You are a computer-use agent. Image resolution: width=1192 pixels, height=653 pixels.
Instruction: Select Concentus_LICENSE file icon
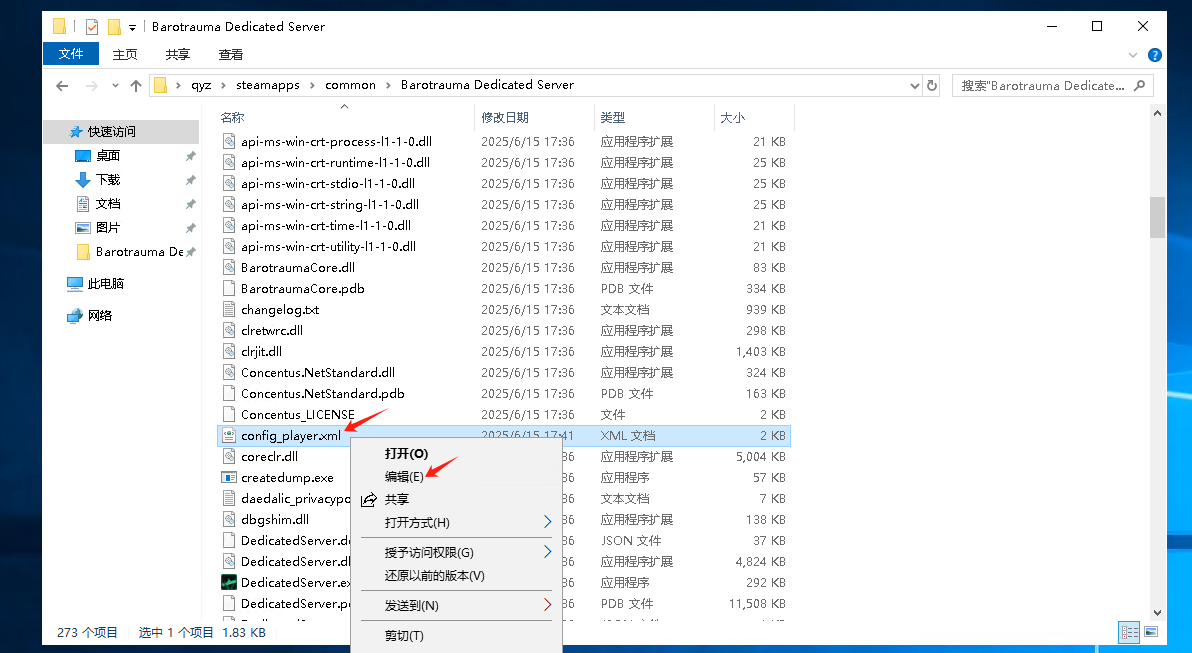(228, 414)
